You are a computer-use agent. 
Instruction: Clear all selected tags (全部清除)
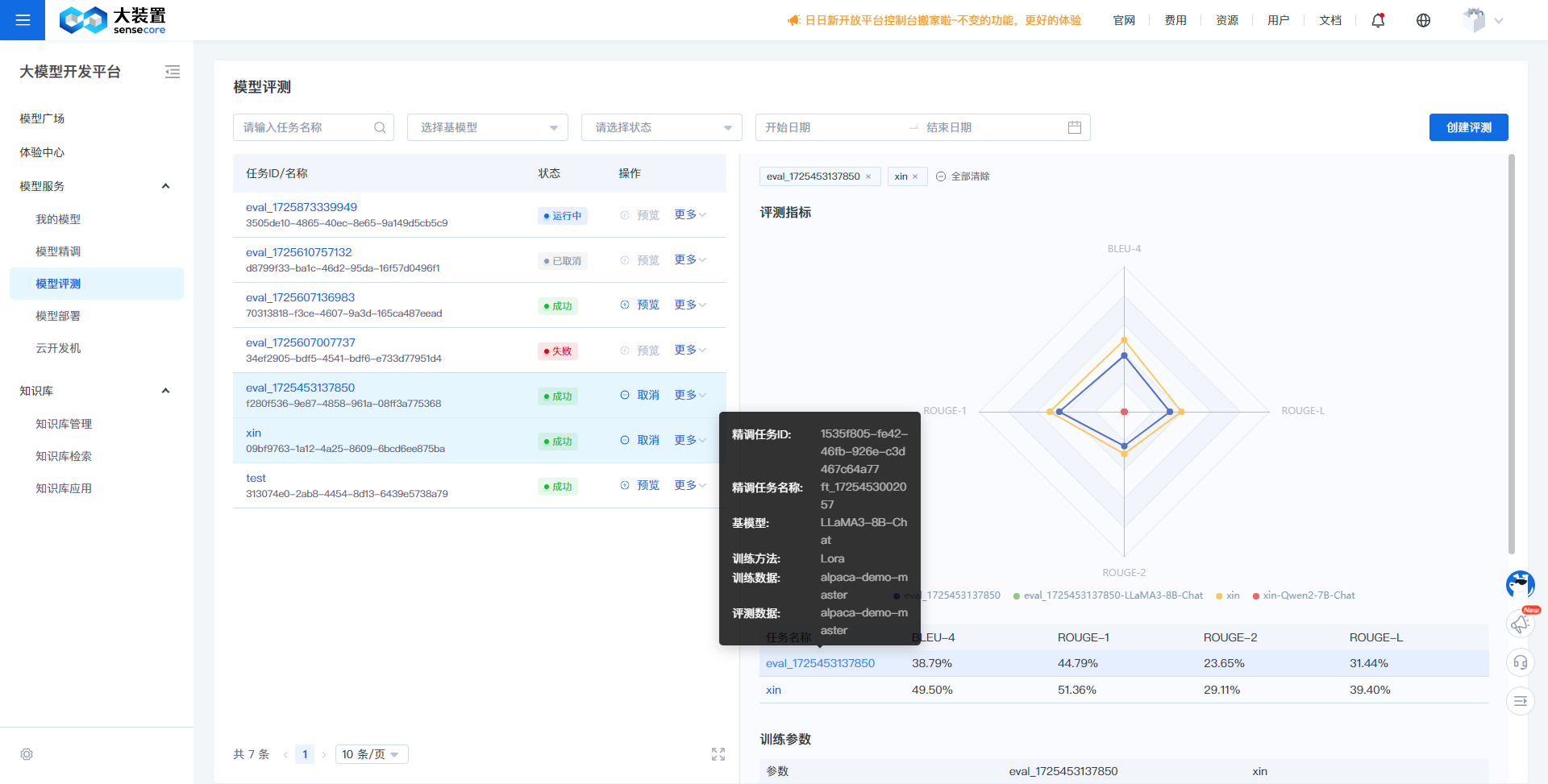click(x=963, y=176)
